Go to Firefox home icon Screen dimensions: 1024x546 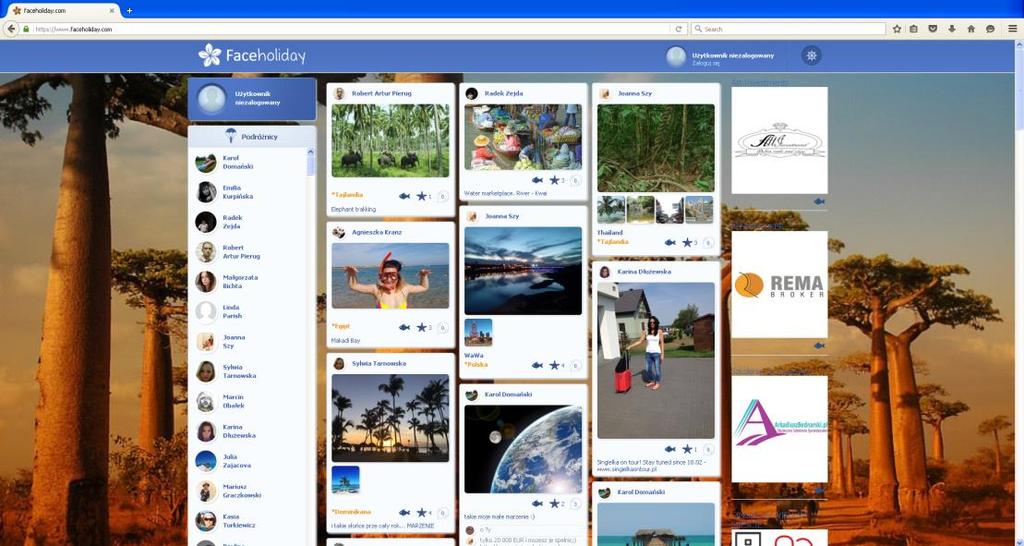point(971,29)
